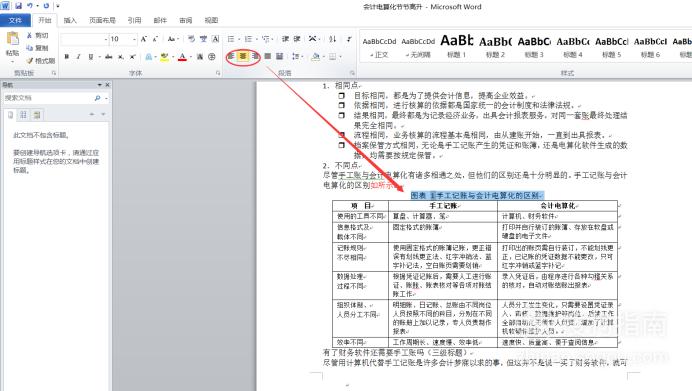Clear formatting with the eraser icon

point(192,39)
